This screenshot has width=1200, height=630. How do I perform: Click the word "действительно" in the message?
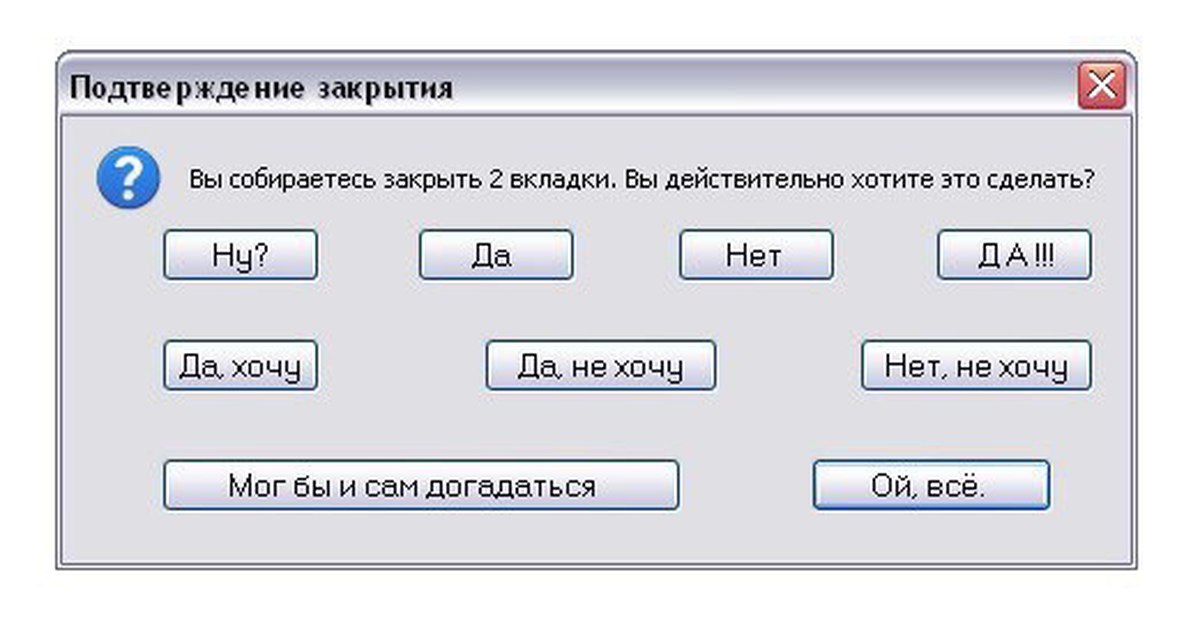click(743, 182)
